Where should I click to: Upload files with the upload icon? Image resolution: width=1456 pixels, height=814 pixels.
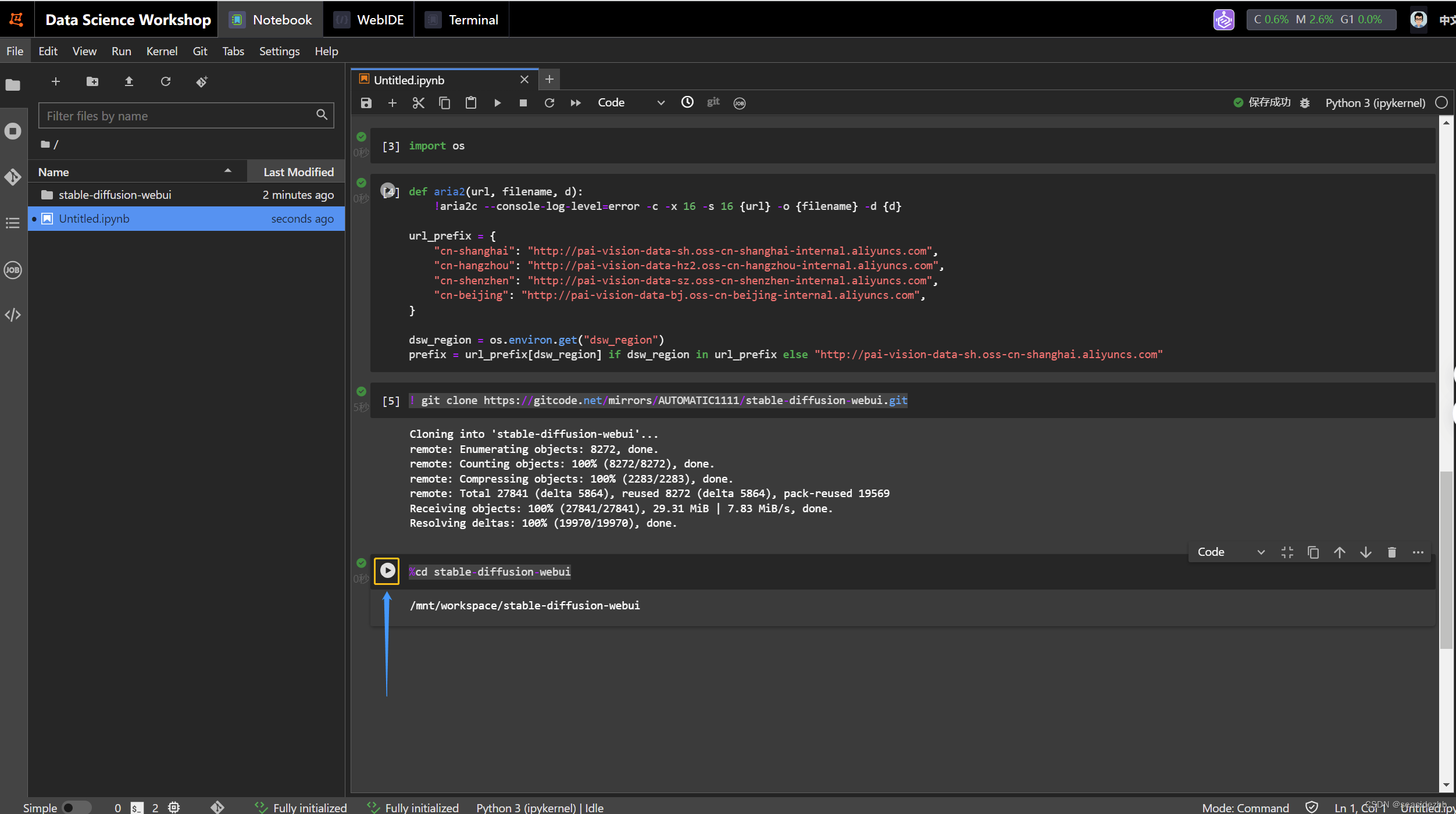129,81
